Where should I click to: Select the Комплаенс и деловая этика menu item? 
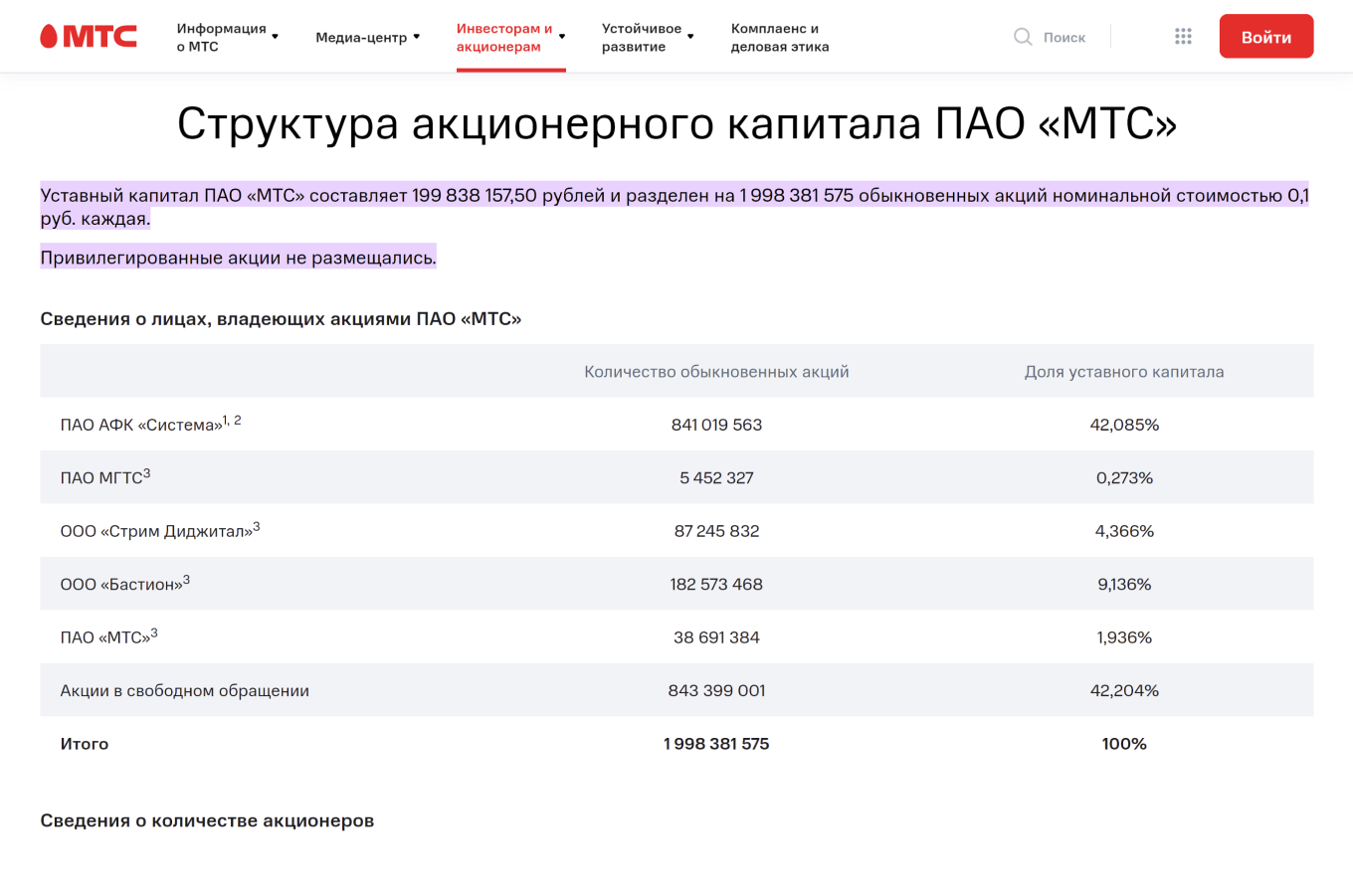[x=779, y=36]
